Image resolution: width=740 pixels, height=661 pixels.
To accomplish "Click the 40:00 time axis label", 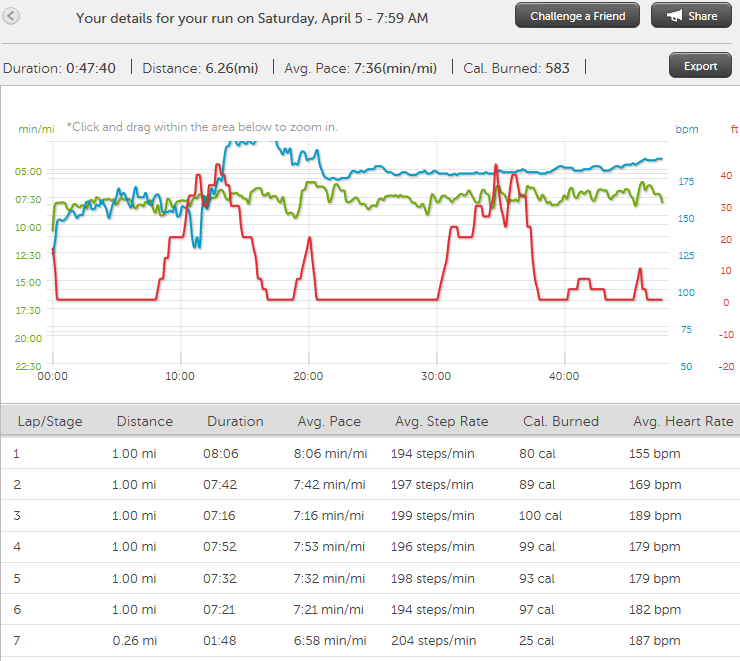I will point(564,376).
